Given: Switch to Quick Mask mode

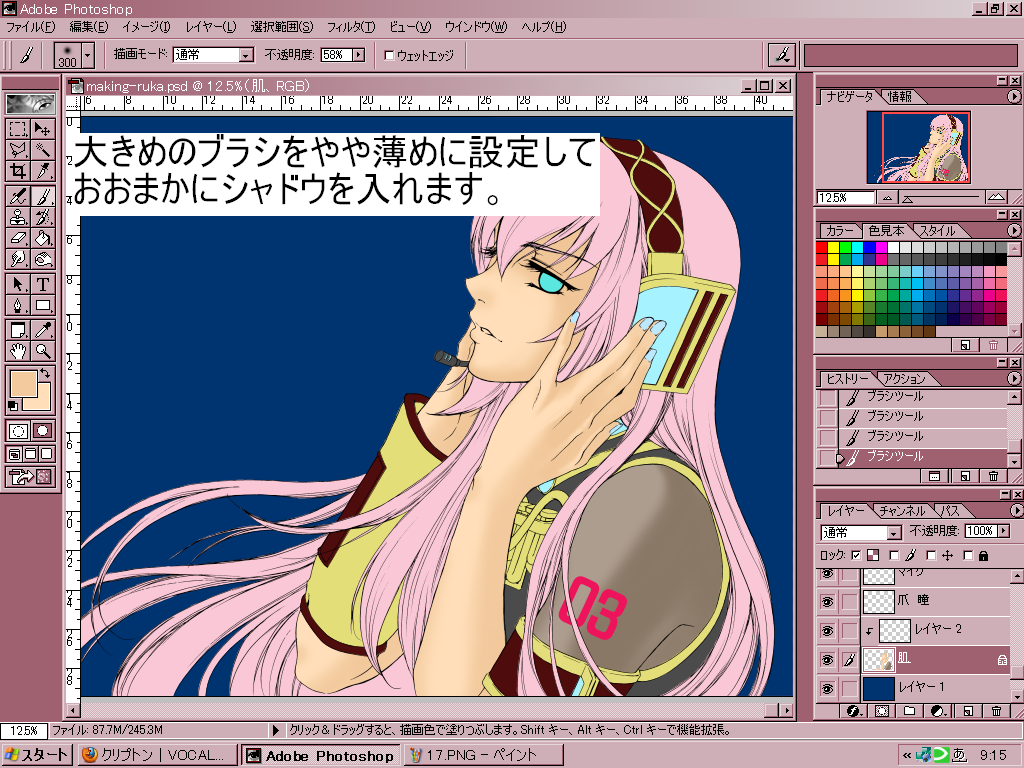Looking at the screenshot, I should pos(43,431).
